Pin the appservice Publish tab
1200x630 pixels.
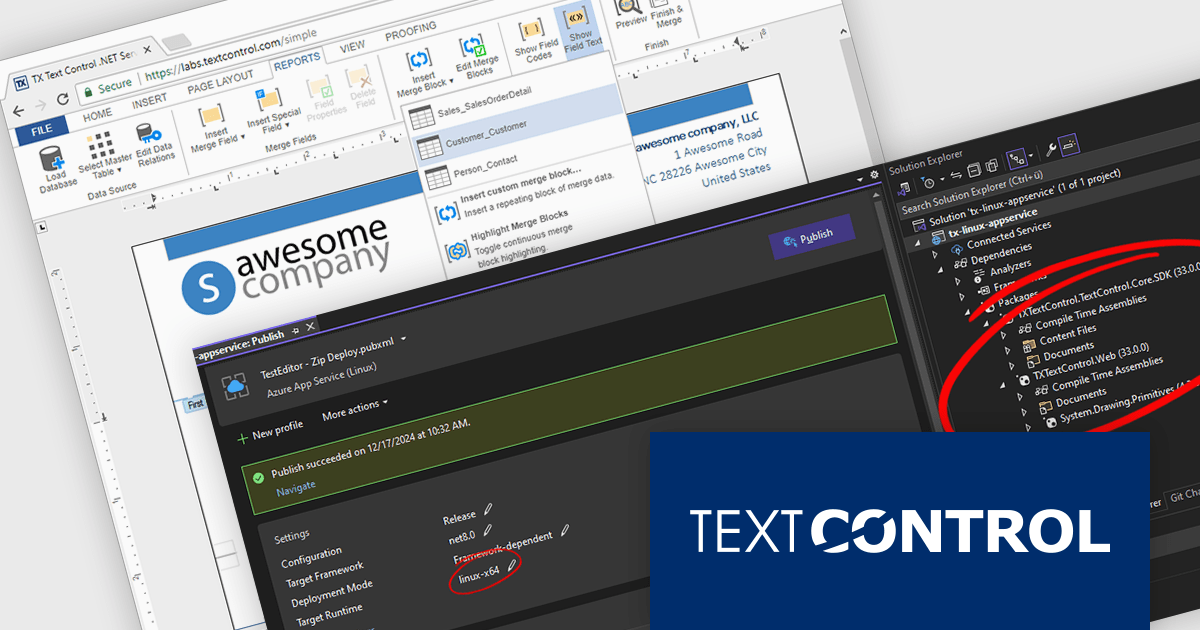[x=295, y=329]
